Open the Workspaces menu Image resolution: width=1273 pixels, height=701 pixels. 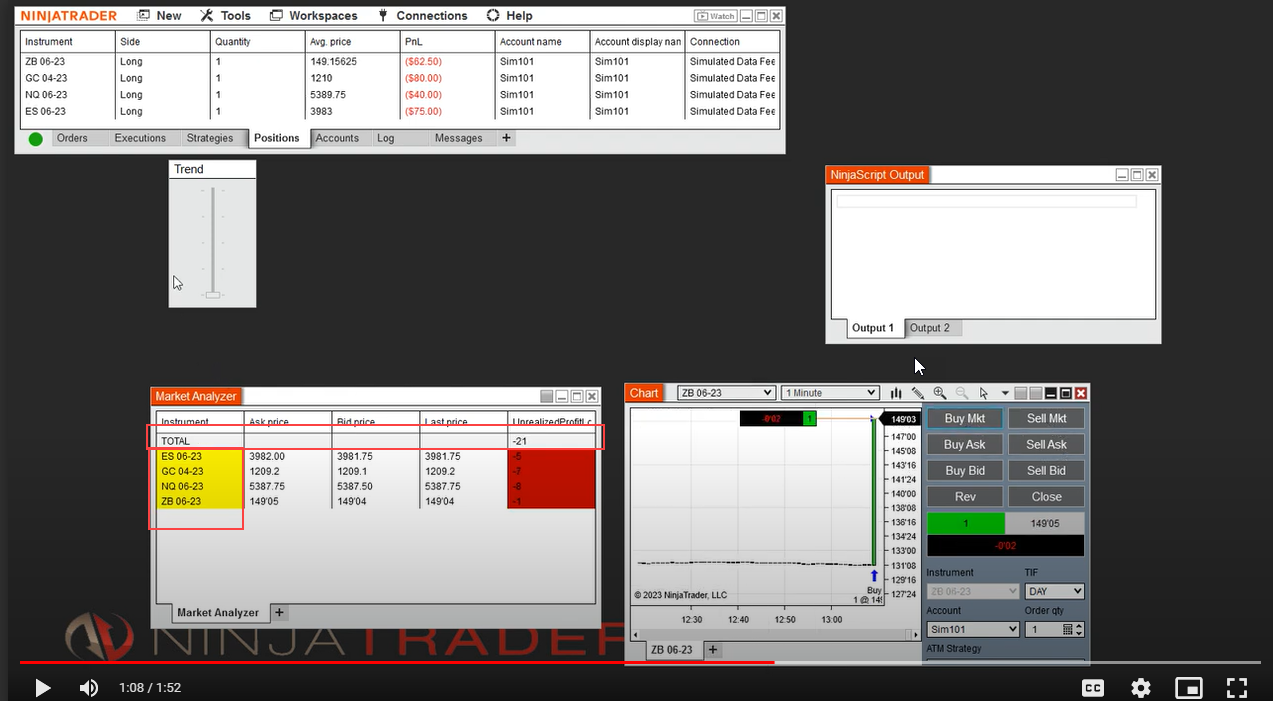pos(313,16)
